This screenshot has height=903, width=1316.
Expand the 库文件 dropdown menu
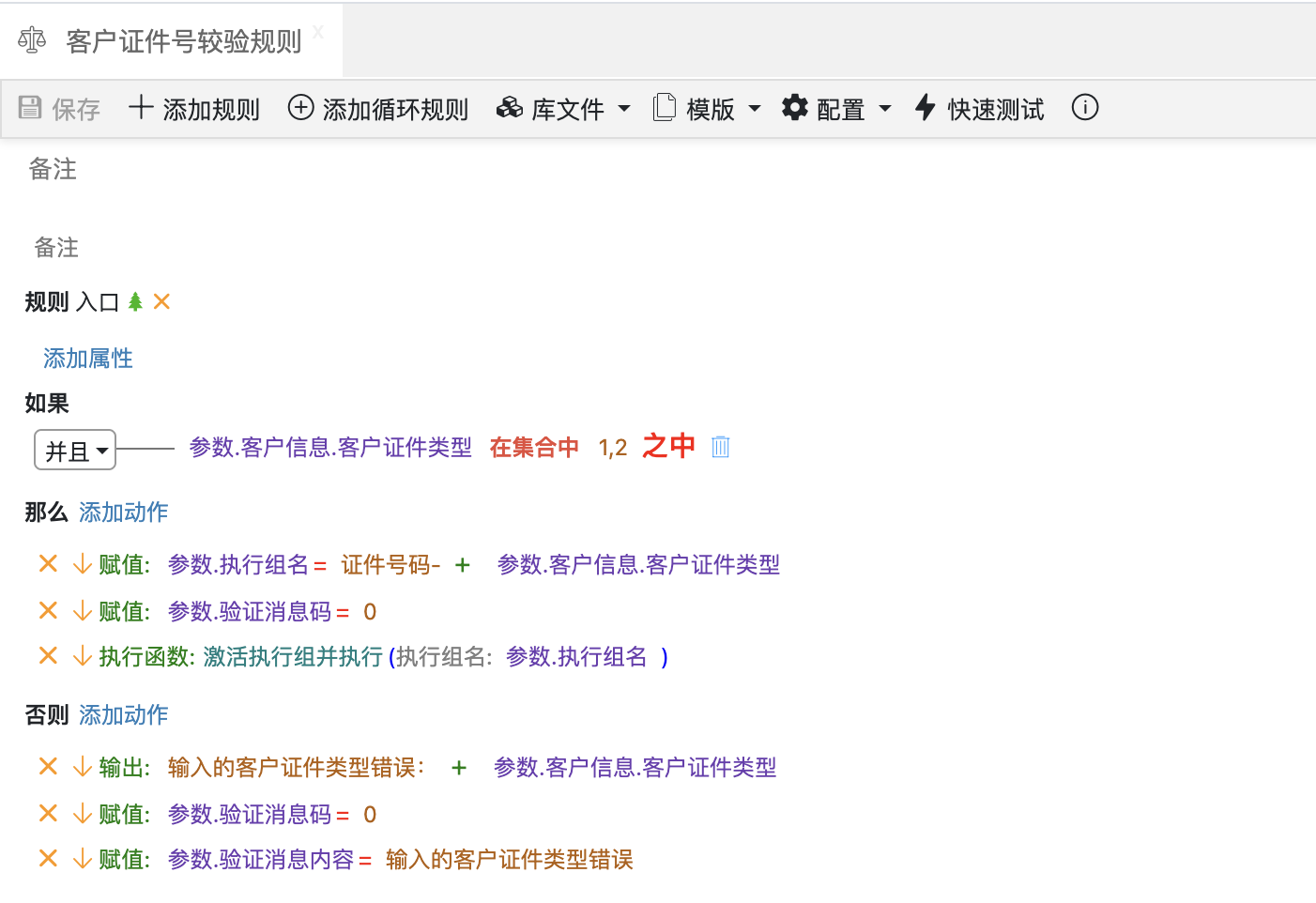(563, 109)
